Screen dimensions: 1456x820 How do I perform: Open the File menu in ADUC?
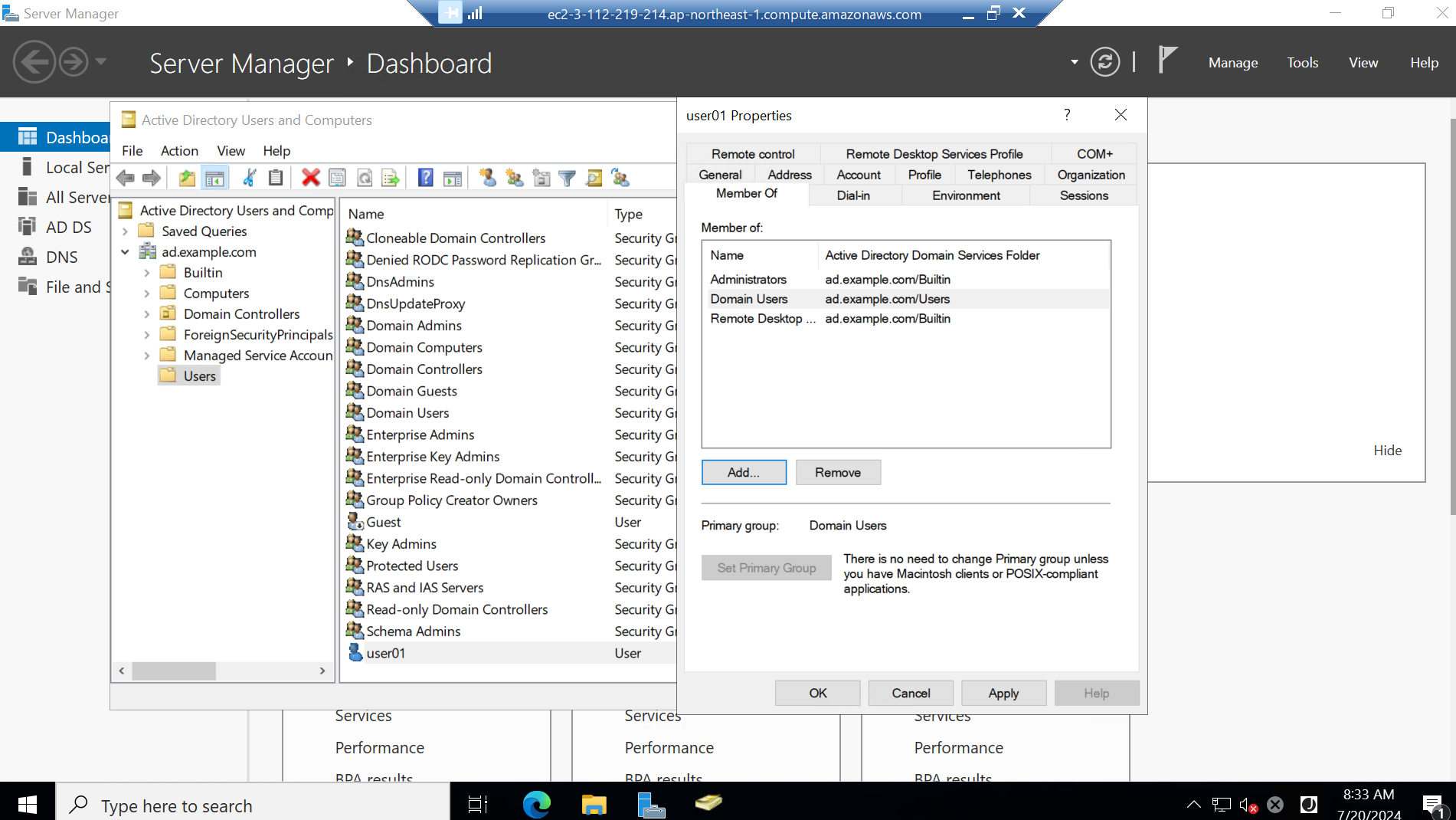tap(133, 151)
